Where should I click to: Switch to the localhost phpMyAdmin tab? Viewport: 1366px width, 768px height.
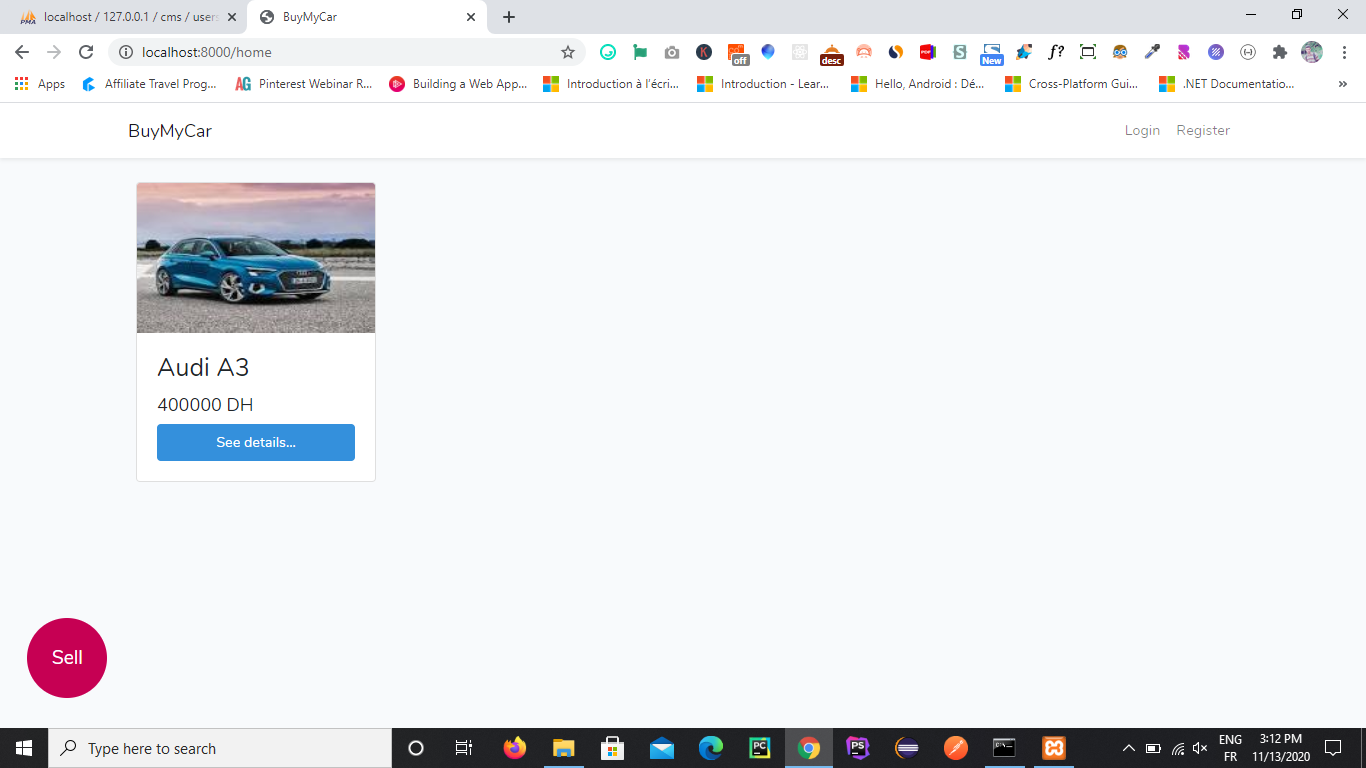[128, 17]
